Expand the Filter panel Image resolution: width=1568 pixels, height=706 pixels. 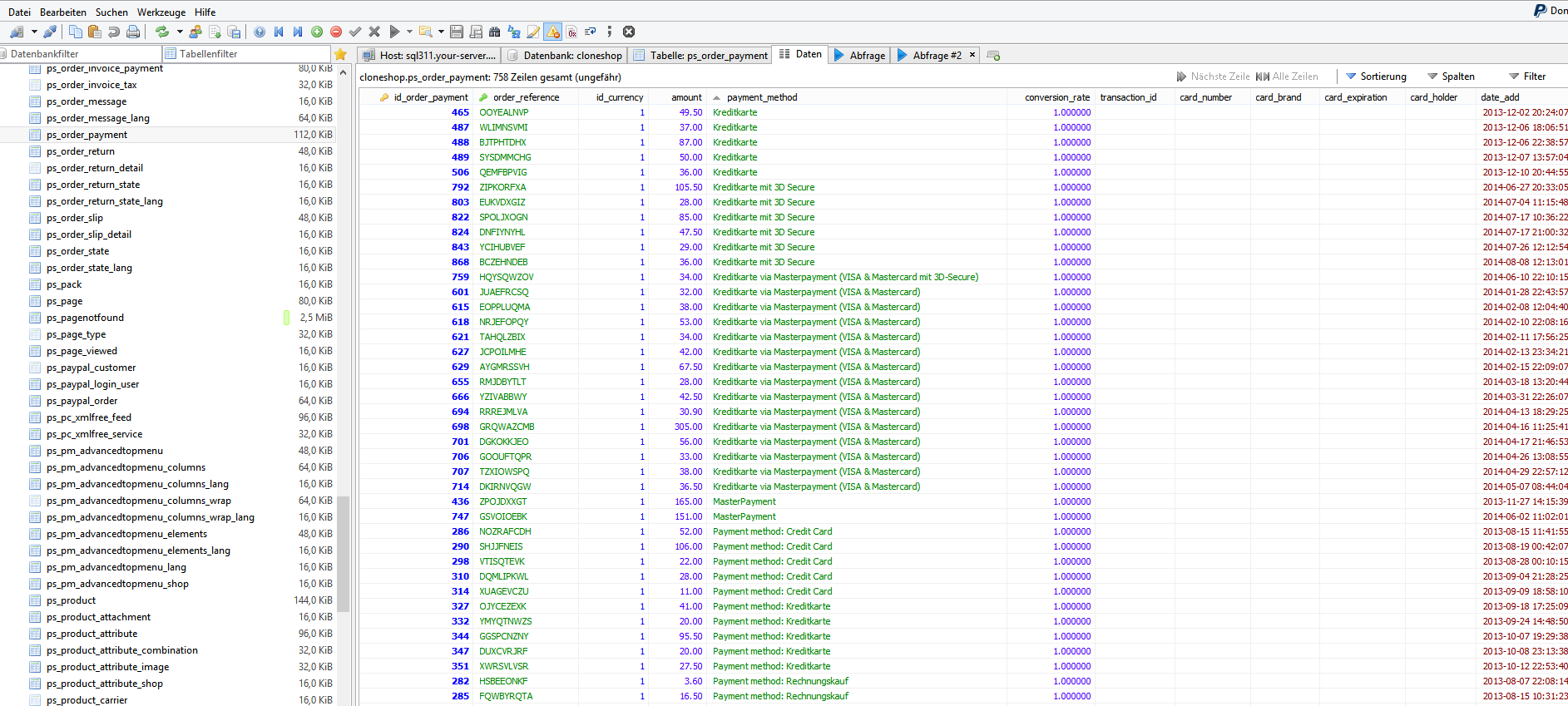[1527, 77]
